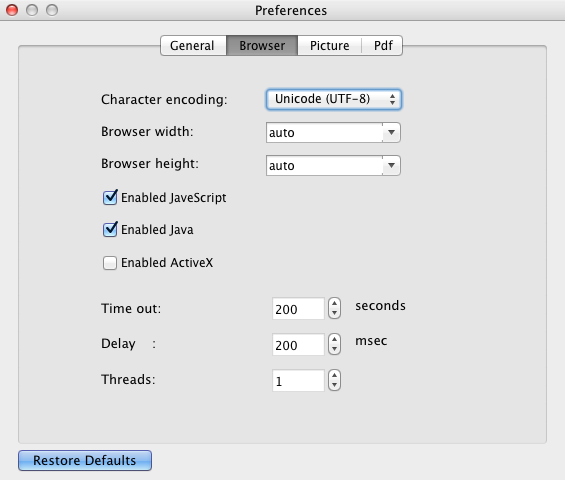Image resolution: width=565 pixels, height=480 pixels.
Task: Open the Character encoding popup menu
Action: [334, 99]
